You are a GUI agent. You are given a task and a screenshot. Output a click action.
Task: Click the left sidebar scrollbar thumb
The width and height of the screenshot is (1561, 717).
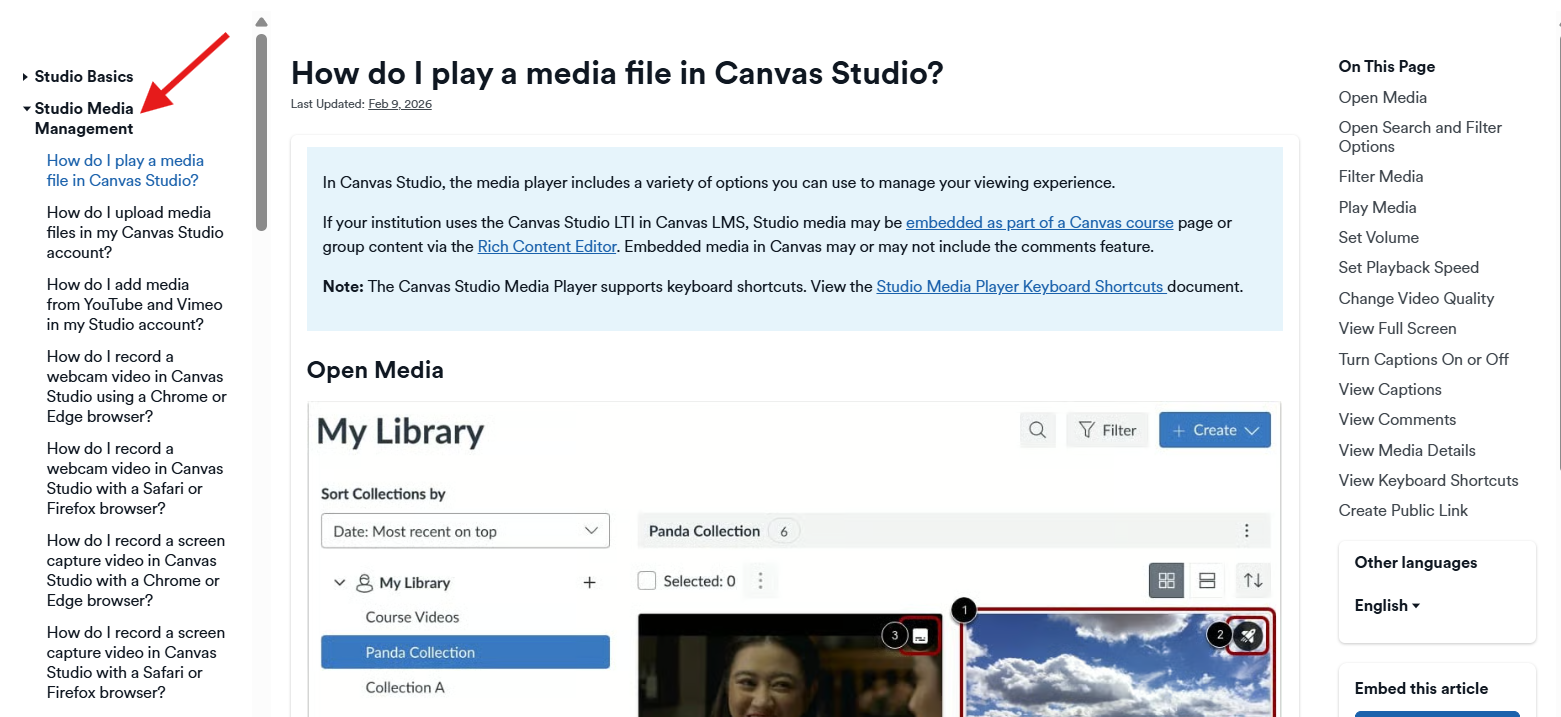pos(261,132)
